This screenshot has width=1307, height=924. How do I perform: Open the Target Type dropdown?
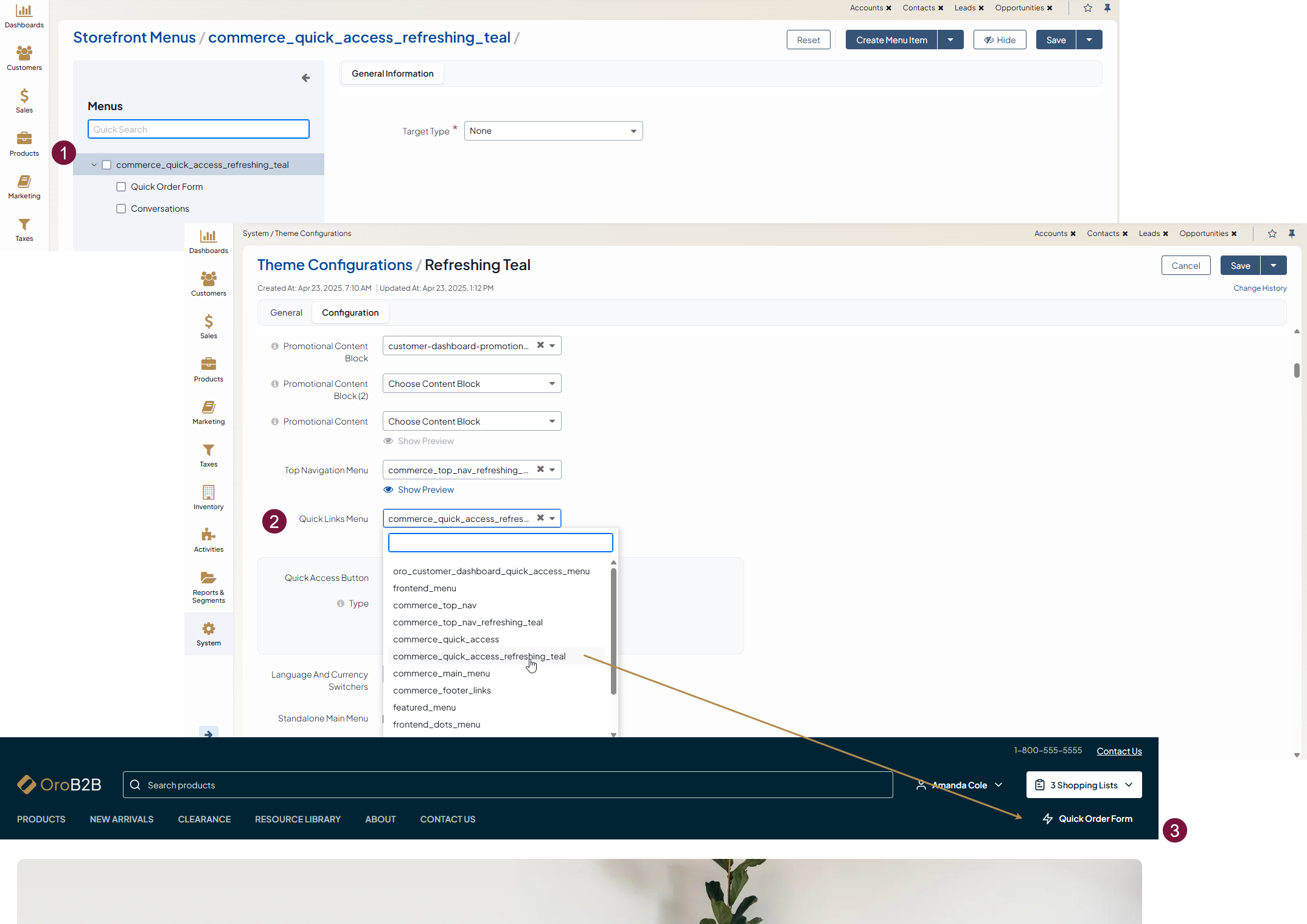pos(553,131)
